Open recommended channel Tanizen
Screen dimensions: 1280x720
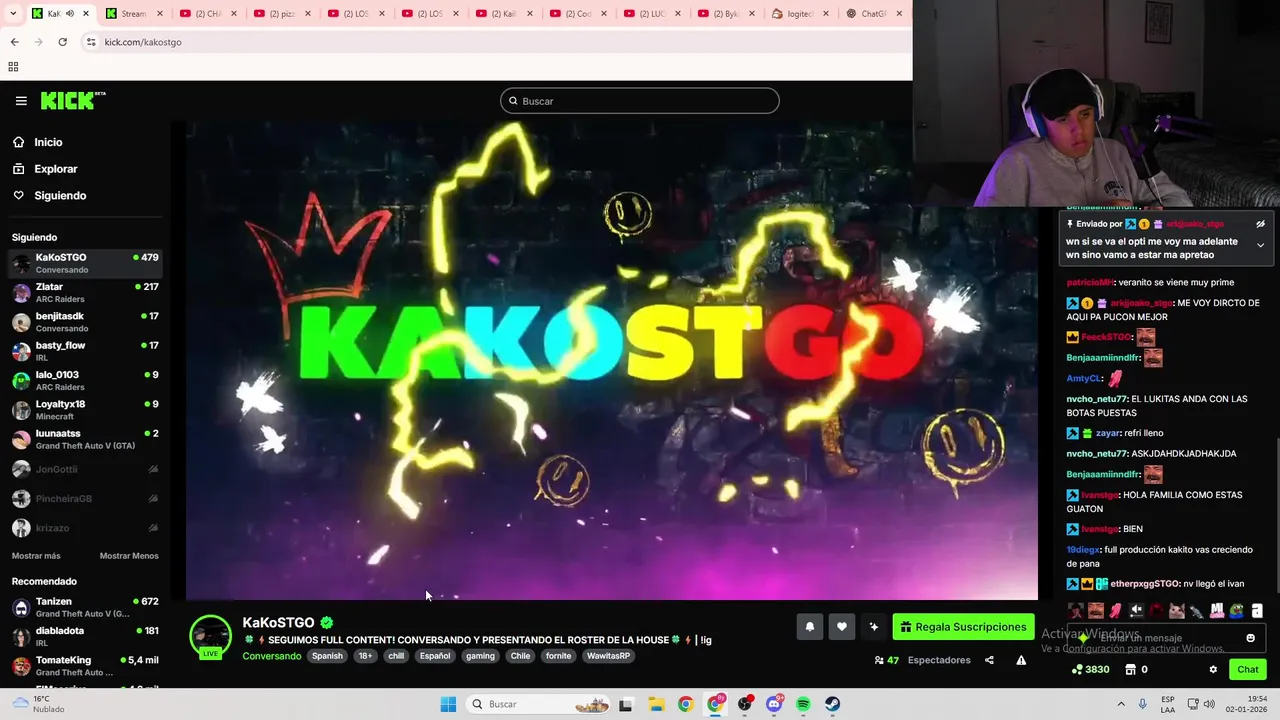86,607
